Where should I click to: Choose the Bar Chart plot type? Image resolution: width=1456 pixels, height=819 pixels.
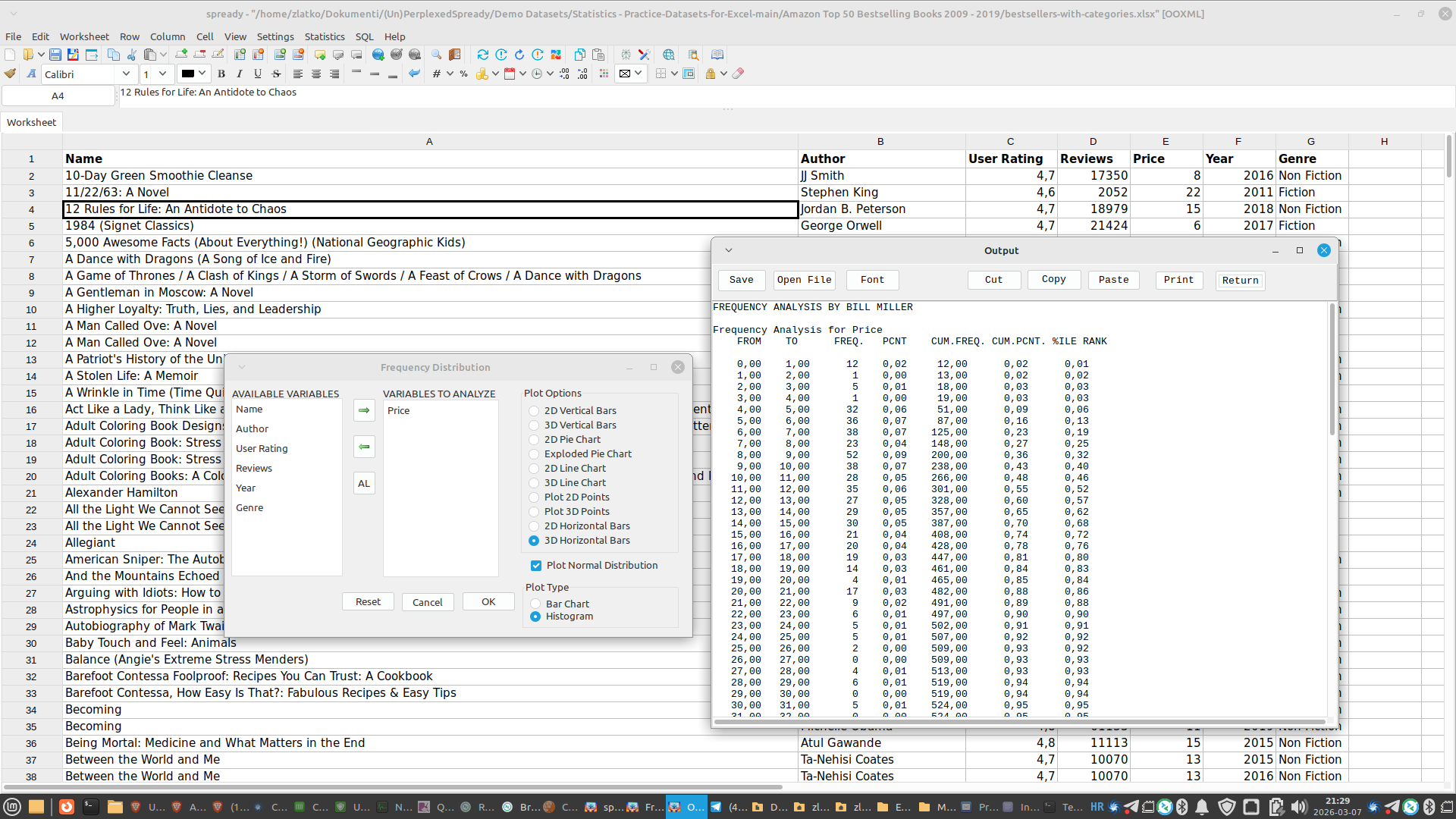[x=535, y=604]
